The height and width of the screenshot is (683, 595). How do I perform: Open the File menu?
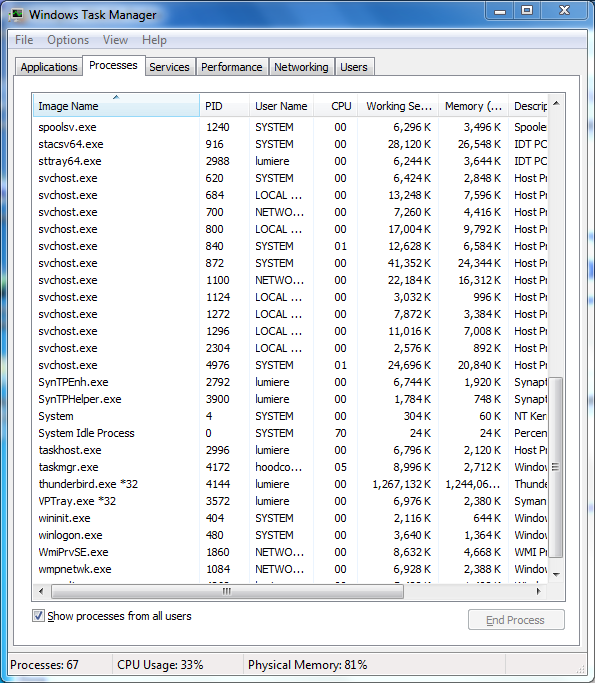[x=24, y=40]
